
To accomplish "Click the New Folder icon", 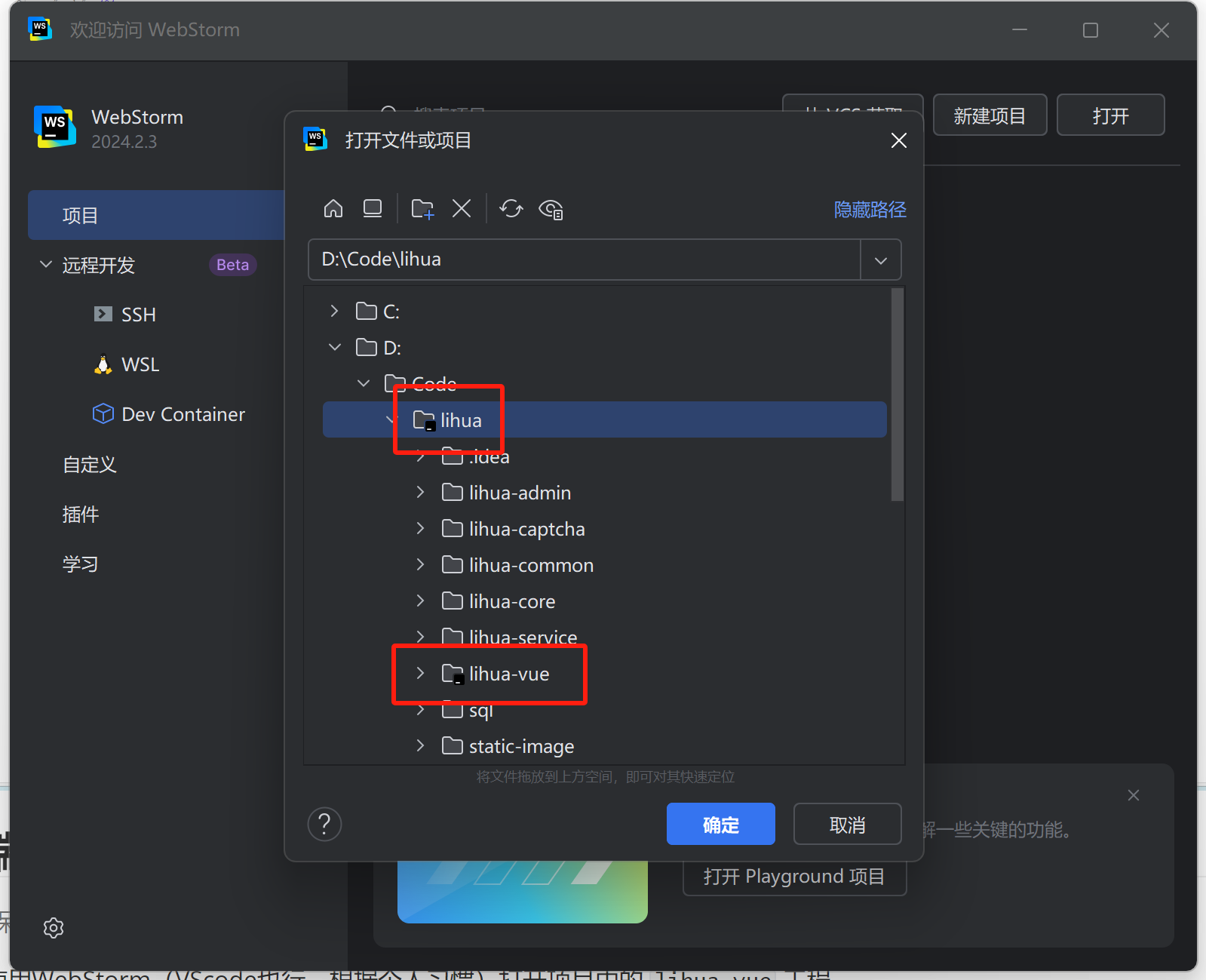I will click(x=422, y=209).
